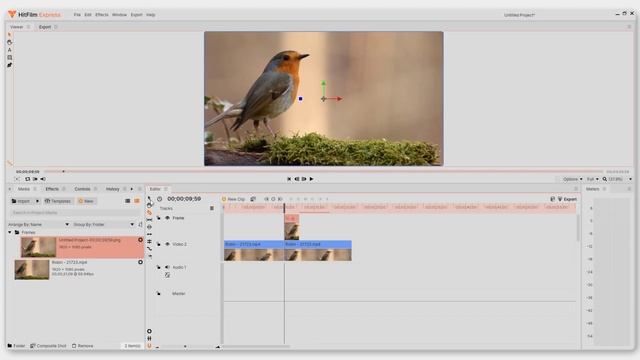Click the Audio 1 track lock arrow icon
640x360 pixels.
click(x=159, y=267)
